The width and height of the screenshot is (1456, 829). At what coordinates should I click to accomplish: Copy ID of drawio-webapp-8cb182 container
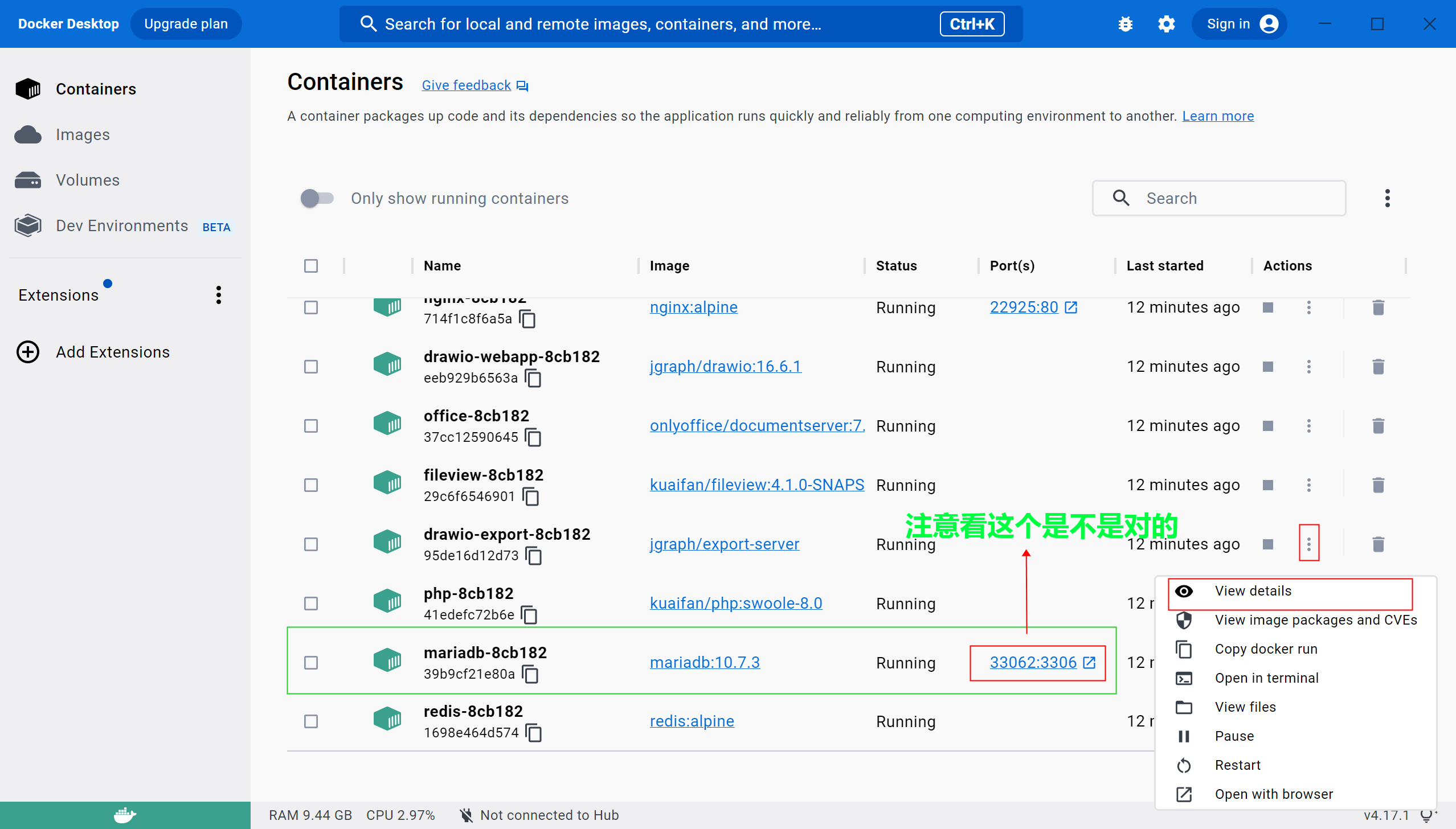point(533,379)
